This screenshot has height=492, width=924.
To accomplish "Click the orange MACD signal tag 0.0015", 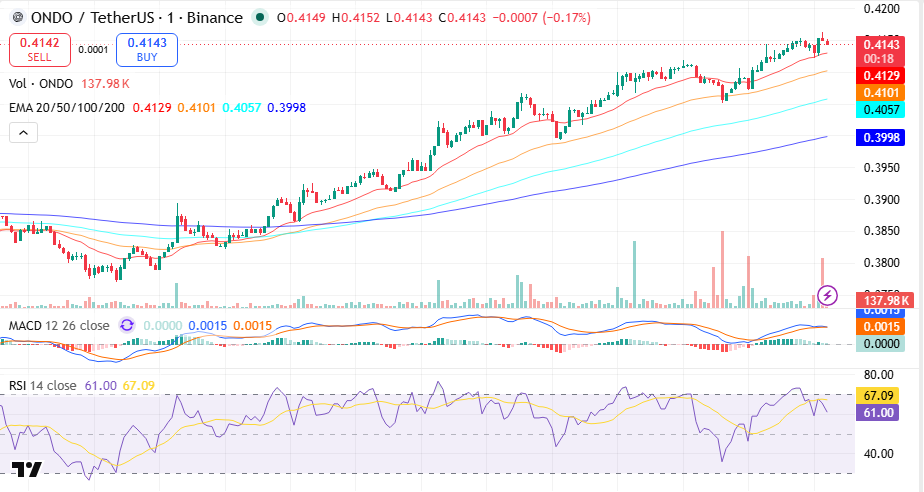I will tap(880, 326).
